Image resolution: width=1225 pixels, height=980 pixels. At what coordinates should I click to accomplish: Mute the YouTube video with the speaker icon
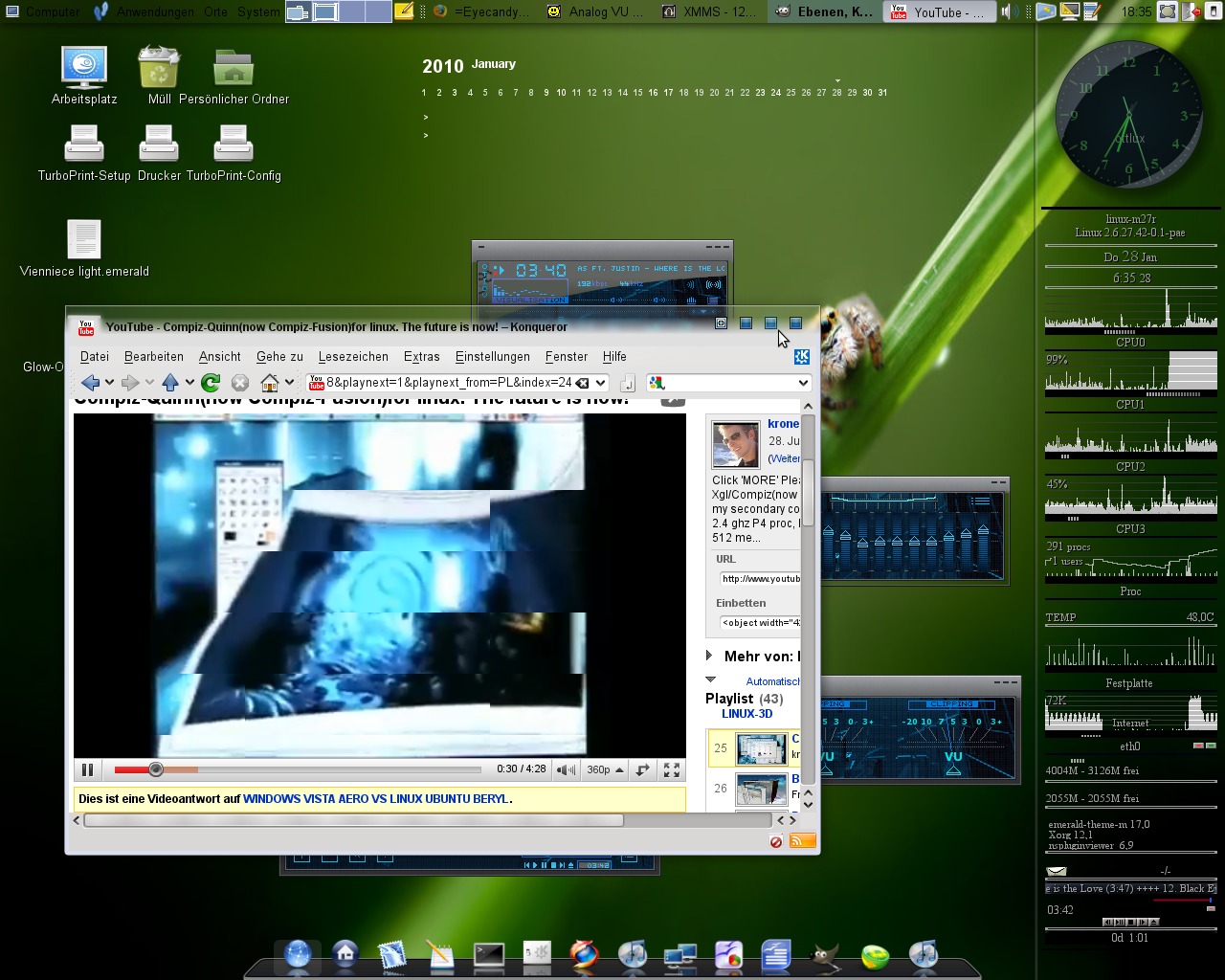pos(567,769)
